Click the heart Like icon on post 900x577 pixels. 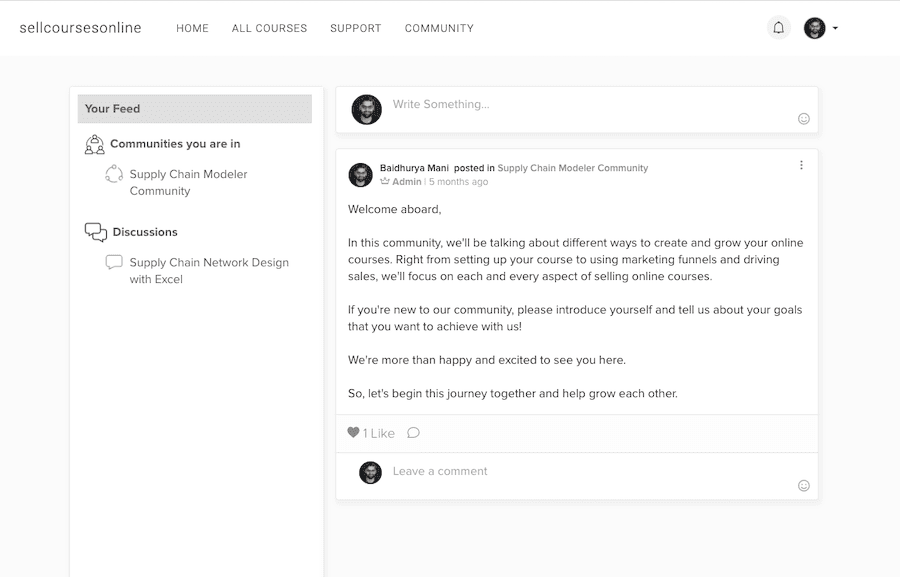[353, 432]
